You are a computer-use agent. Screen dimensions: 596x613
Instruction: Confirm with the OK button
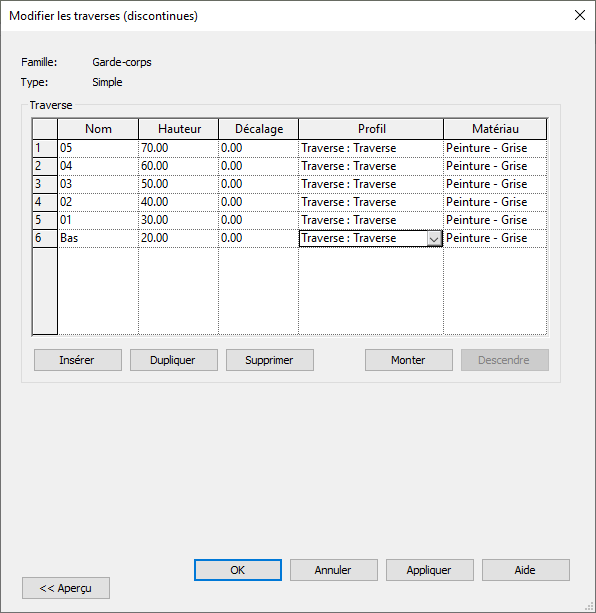point(238,570)
